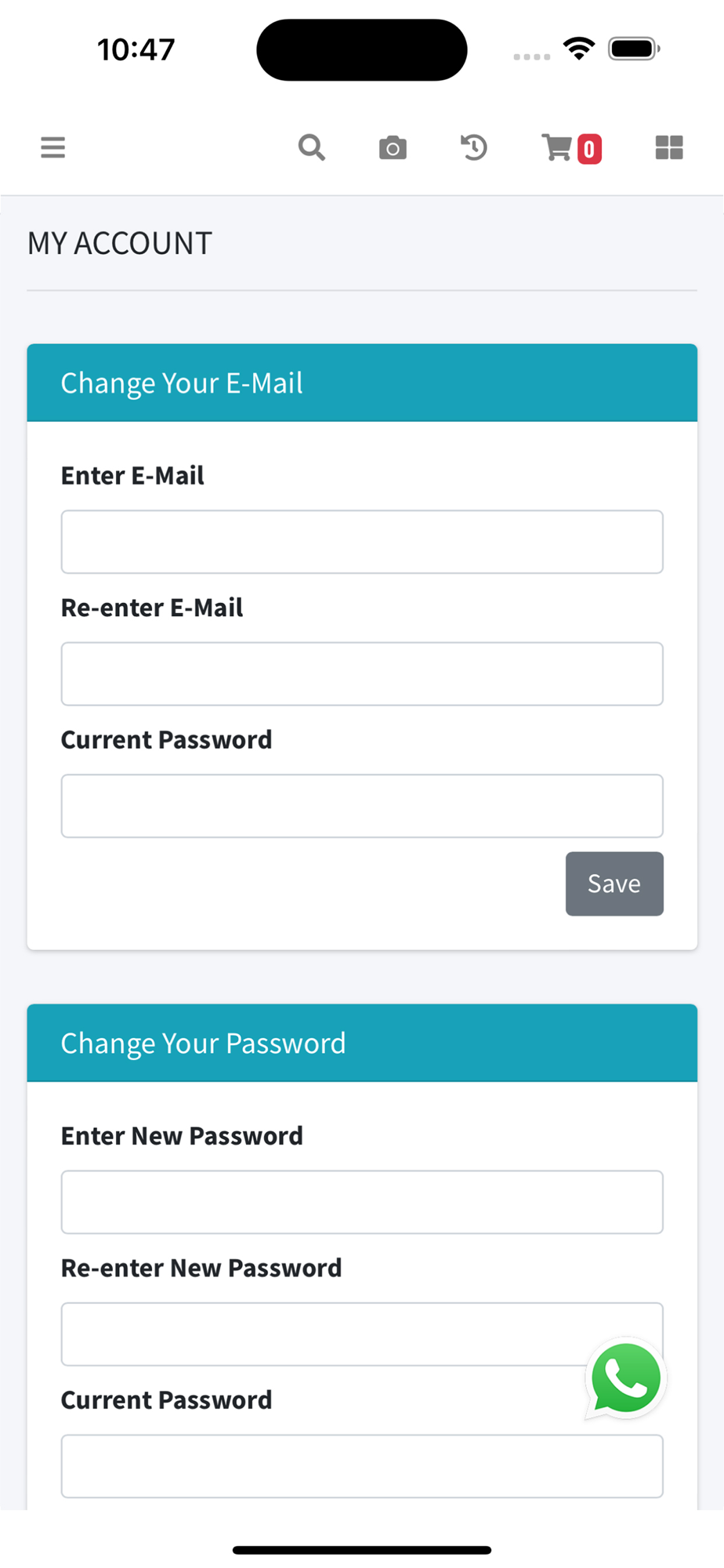Image resolution: width=724 pixels, height=1568 pixels.
Task: Tap the MY ACCOUNT page title
Action: pyautogui.click(x=120, y=243)
